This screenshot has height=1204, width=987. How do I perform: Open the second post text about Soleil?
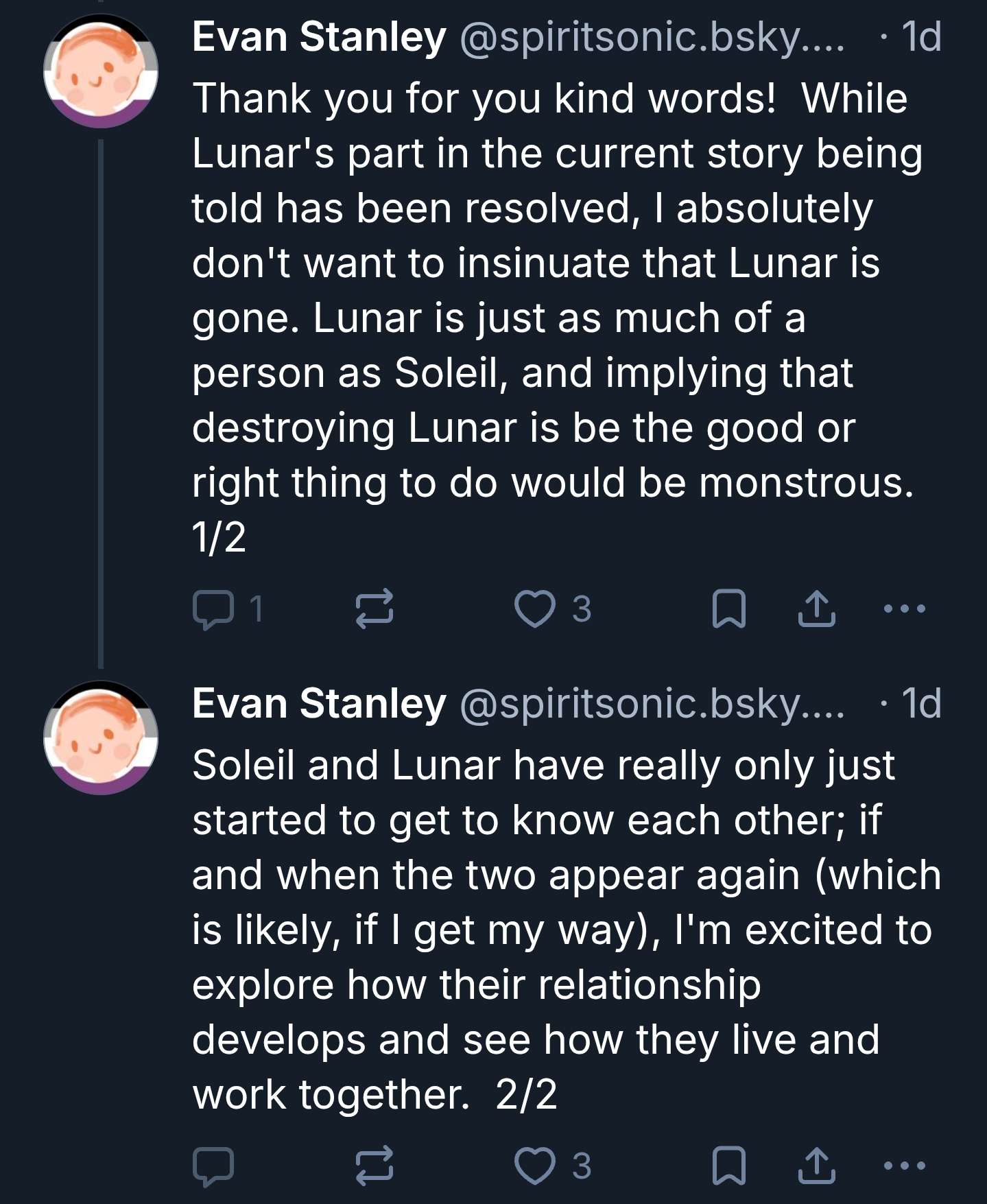[549, 929]
